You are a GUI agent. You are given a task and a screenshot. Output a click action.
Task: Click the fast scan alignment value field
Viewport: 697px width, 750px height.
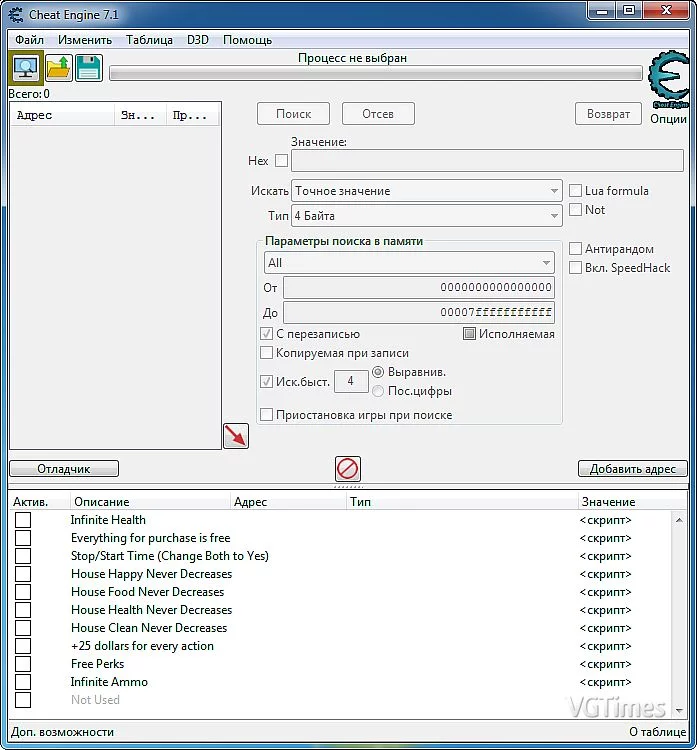[351, 381]
